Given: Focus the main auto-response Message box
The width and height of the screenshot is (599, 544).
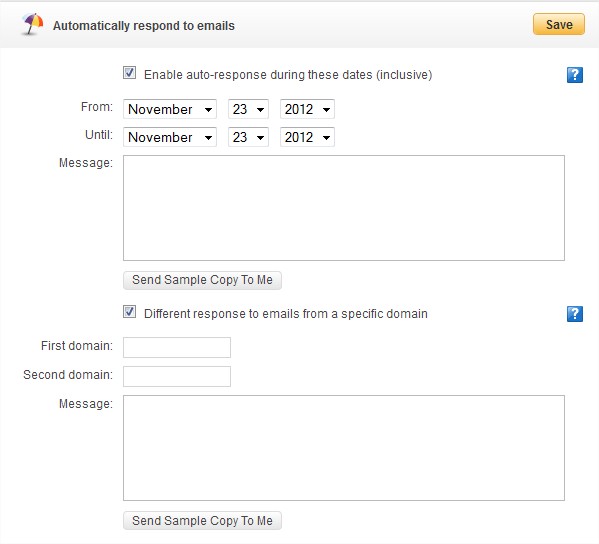Looking at the screenshot, I should 344,208.
